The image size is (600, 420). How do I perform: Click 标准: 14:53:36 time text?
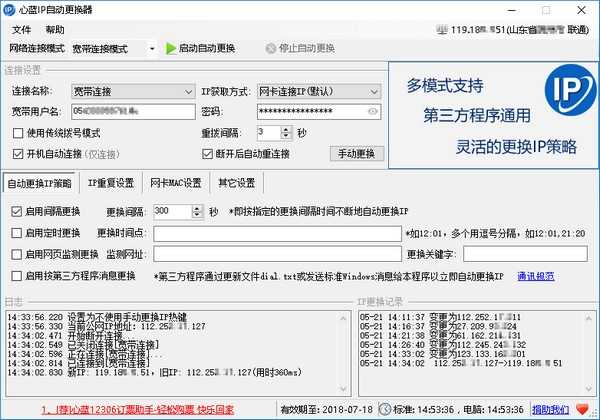[x=424, y=410]
